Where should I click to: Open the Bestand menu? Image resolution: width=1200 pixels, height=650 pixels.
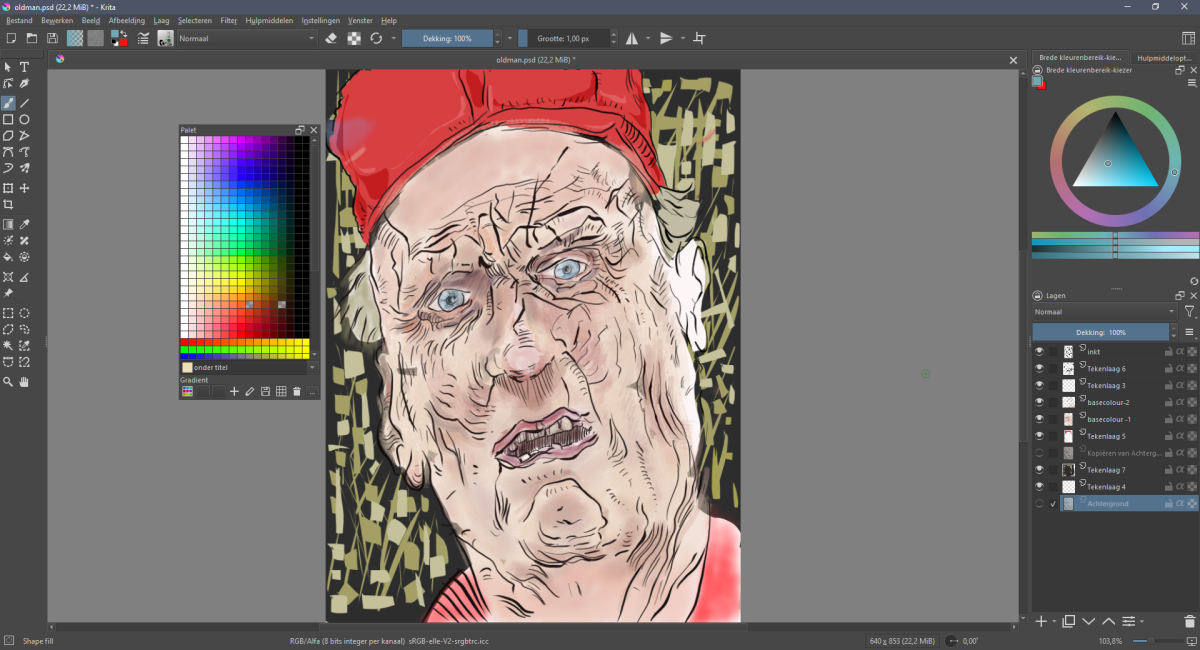[19, 20]
